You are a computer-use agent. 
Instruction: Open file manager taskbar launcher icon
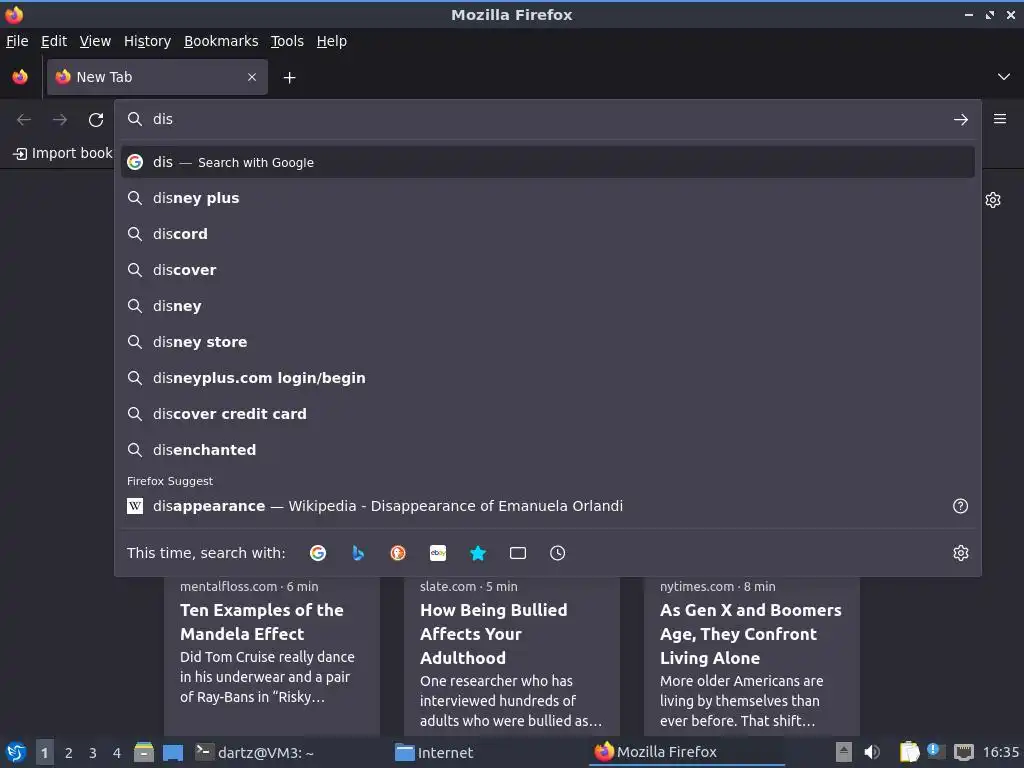[144, 752]
